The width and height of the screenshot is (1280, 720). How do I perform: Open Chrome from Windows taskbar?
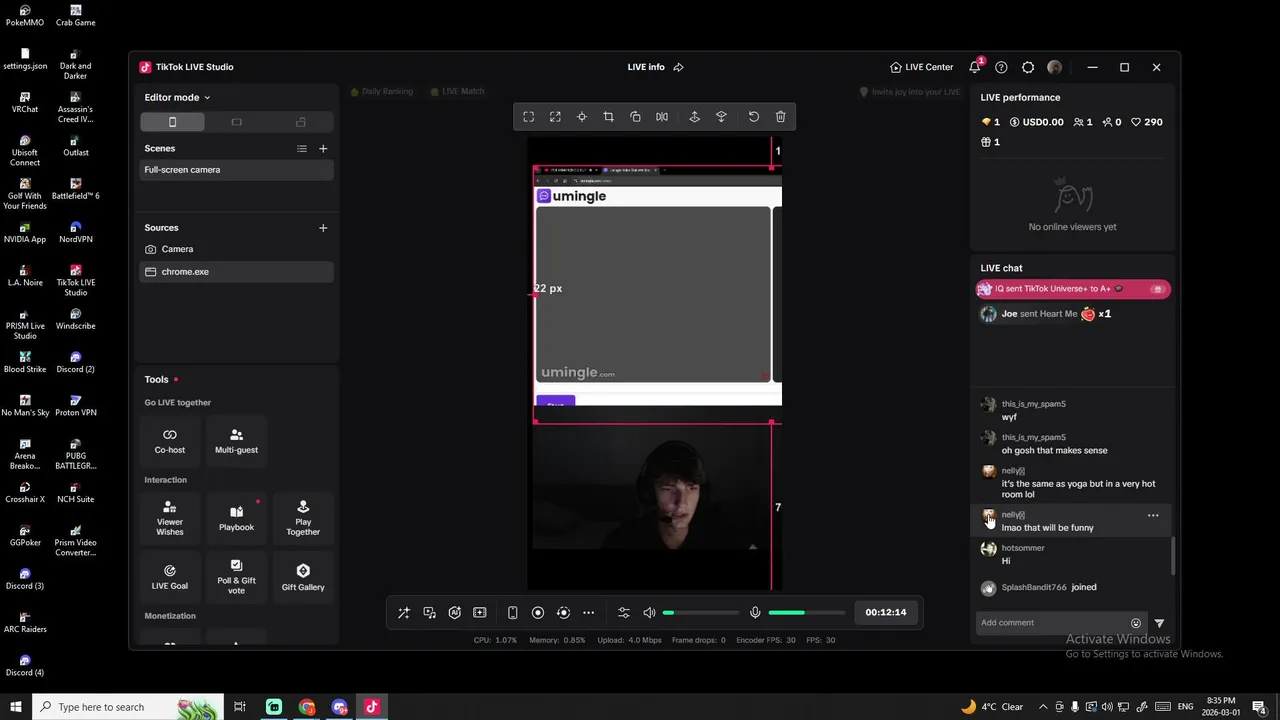pyautogui.click(x=307, y=707)
